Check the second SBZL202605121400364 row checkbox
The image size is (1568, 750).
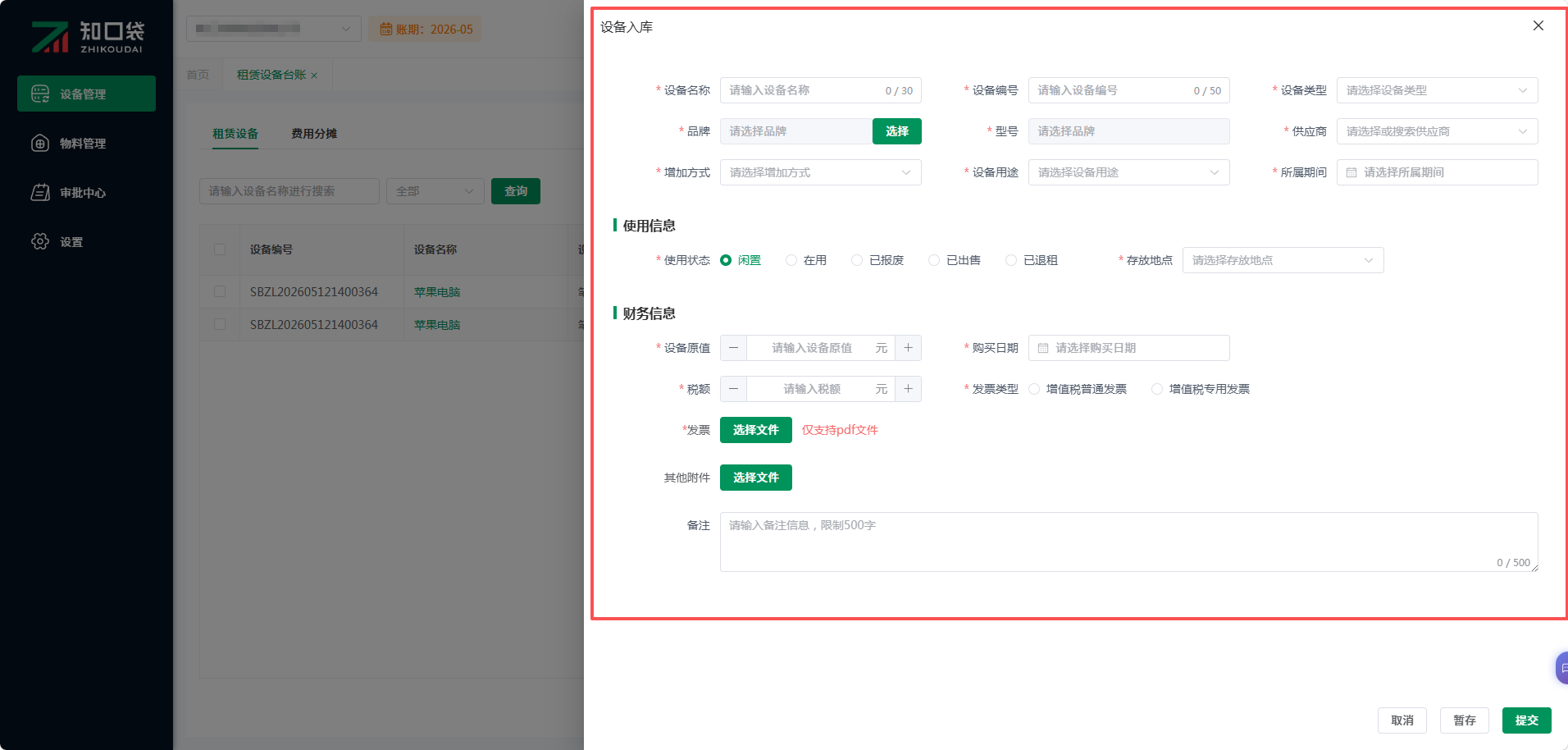(x=220, y=324)
